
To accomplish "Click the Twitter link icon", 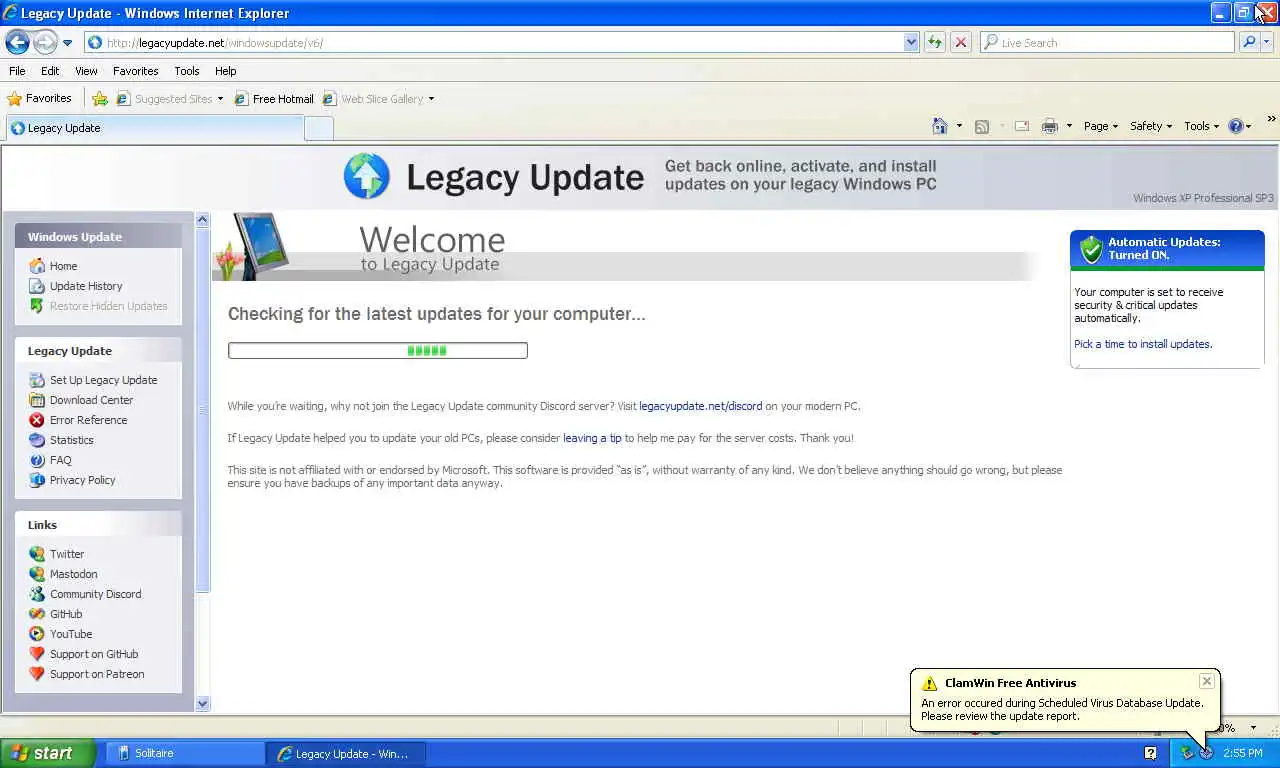I will click(37, 554).
